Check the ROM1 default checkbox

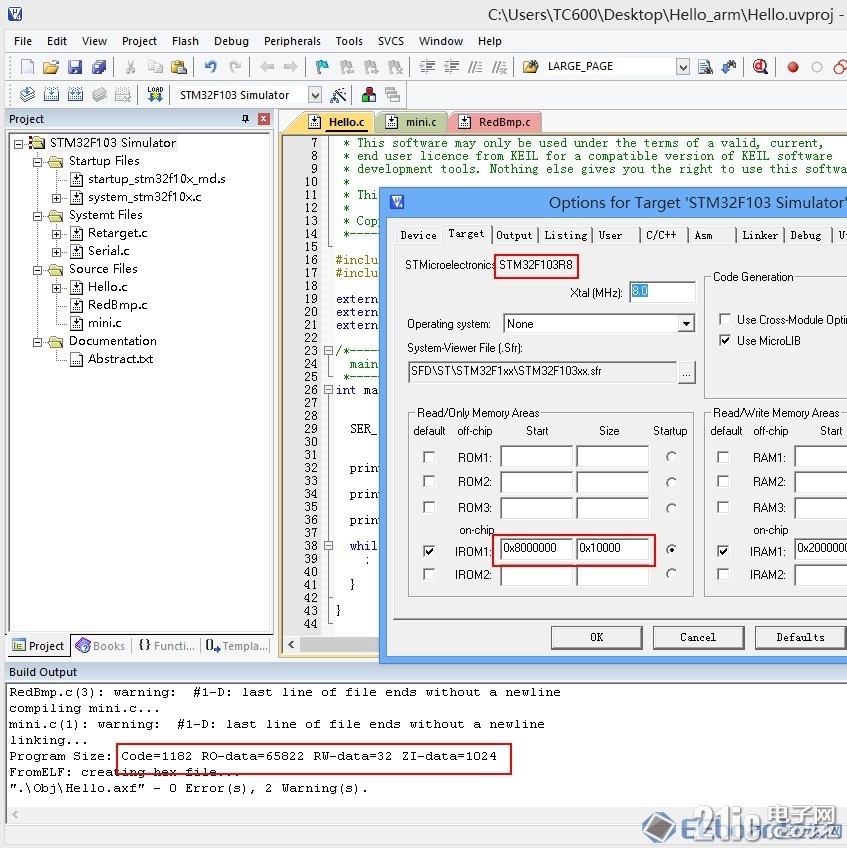point(429,457)
